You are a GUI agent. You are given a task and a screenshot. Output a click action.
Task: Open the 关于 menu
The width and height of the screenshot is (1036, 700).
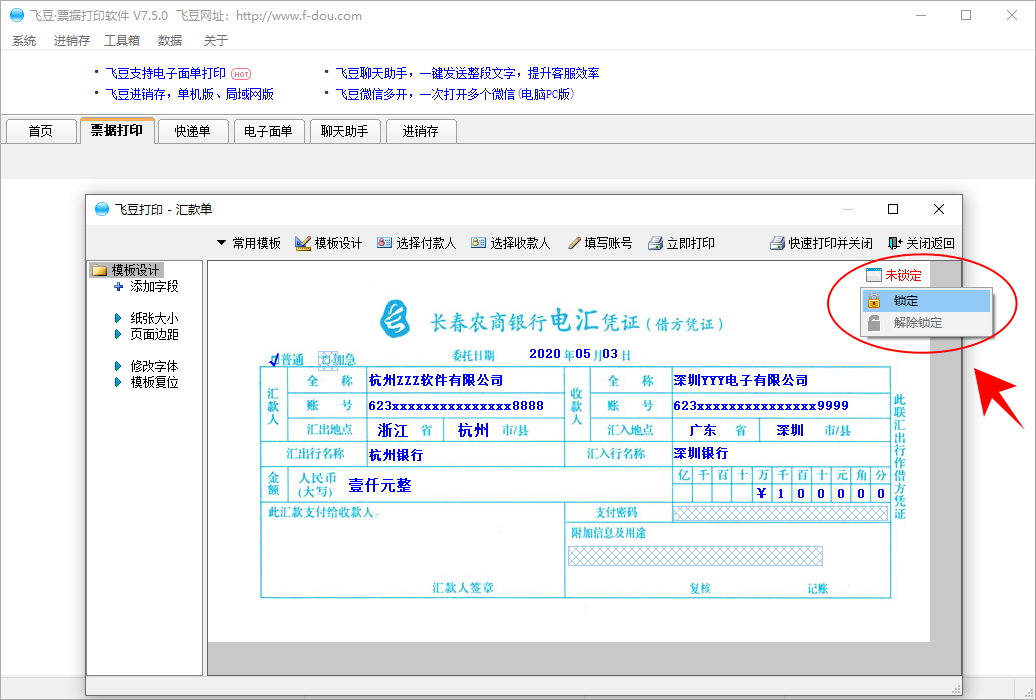click(215, 40)
